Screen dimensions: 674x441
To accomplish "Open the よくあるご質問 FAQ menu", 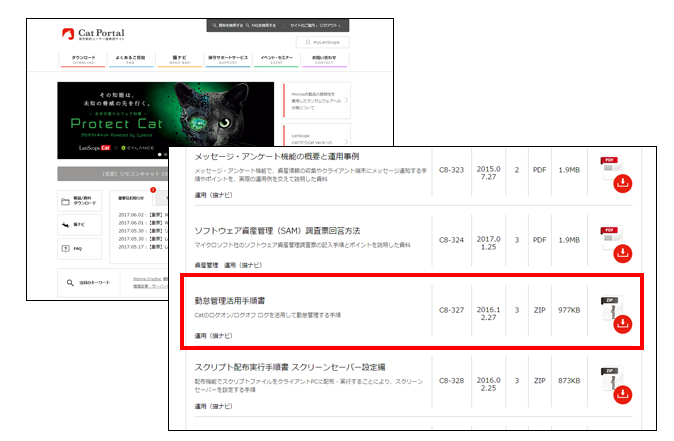I will (131, 60).
